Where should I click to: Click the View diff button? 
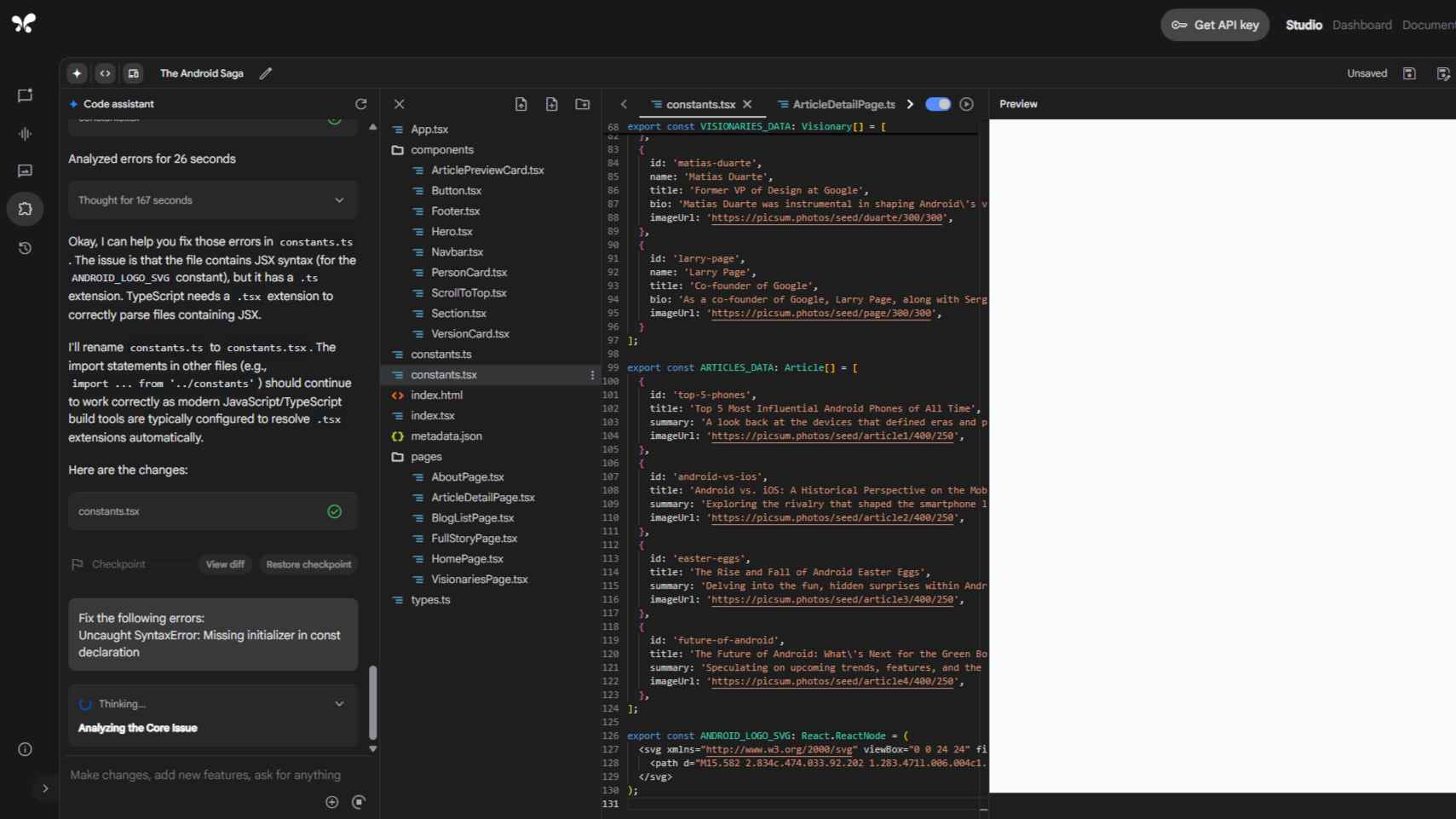[225, 564]
